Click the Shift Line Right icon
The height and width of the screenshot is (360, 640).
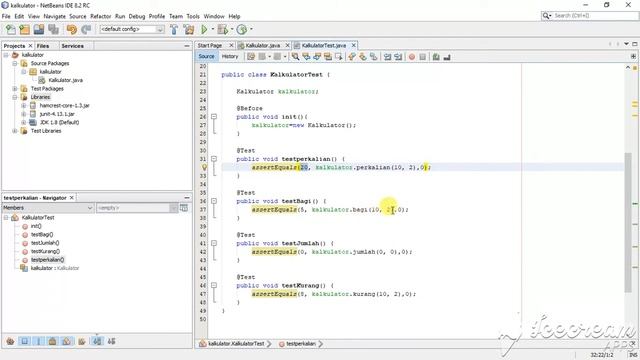398,57
